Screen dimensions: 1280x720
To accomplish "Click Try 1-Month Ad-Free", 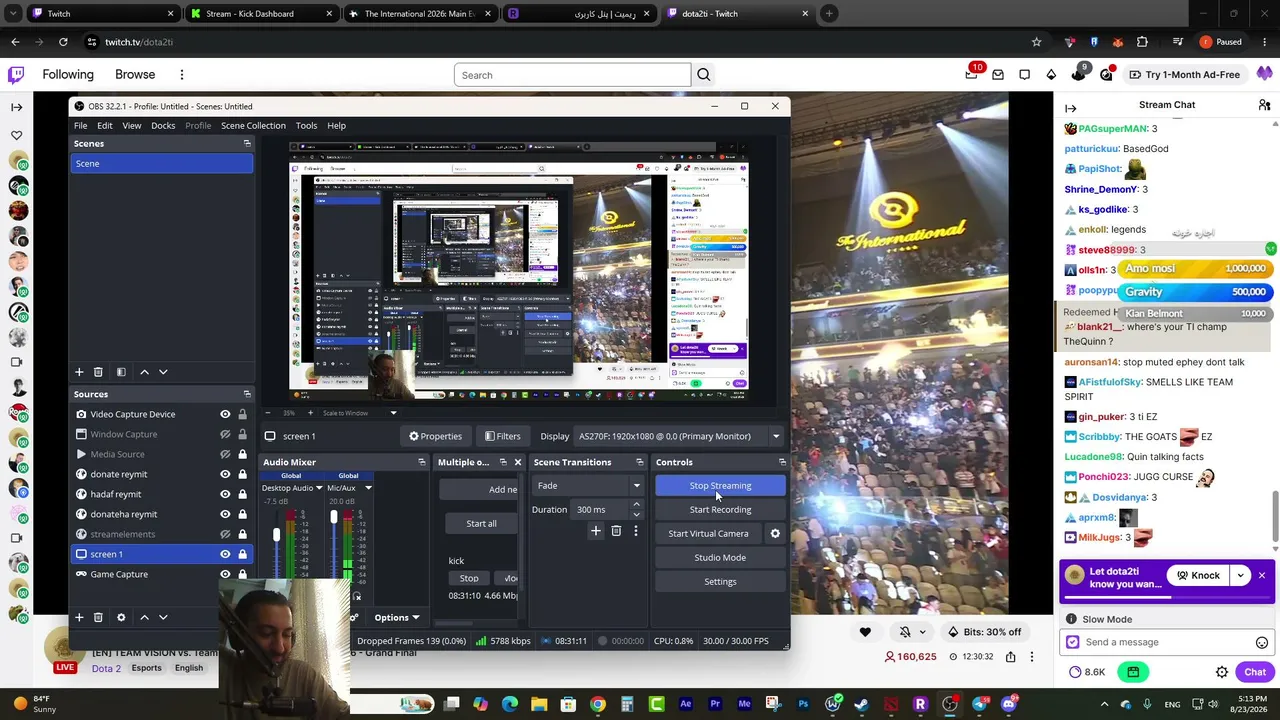I will coord(1184,75).
